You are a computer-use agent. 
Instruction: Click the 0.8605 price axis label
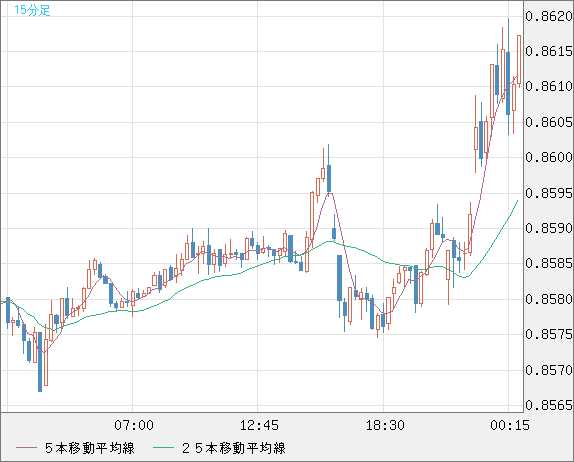[549, 122]
